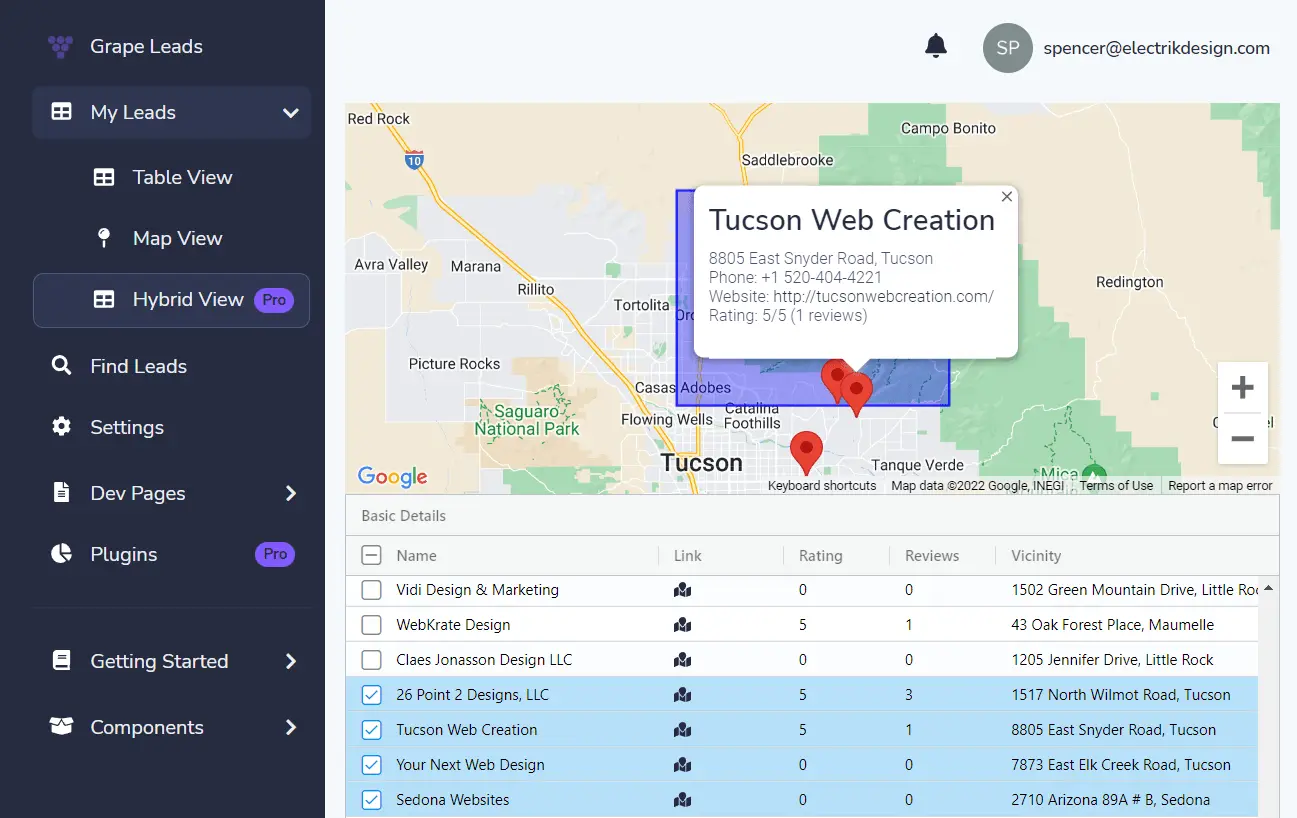Viewport: 1297px width, 818px height.
Task: Open map link for Vidi Design & Marketing
Action: (x=683, y=590)
